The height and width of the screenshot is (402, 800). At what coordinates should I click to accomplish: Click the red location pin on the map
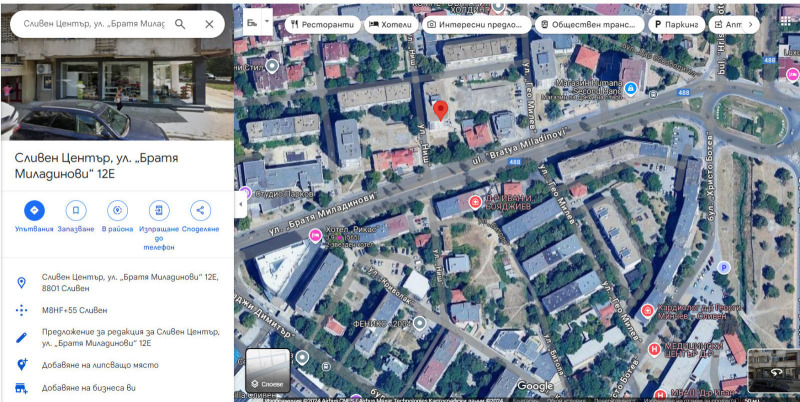440,111
